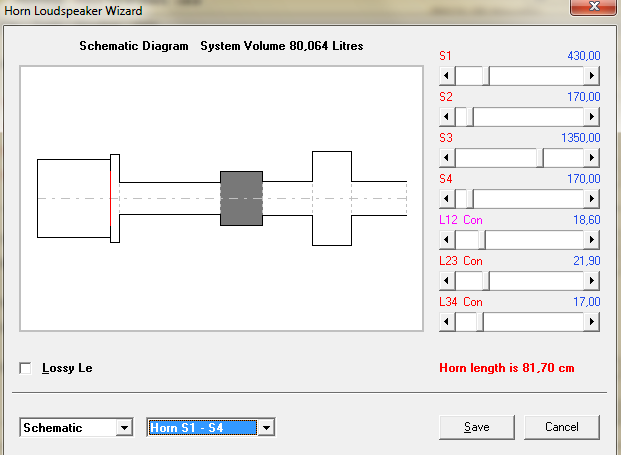Click the S3 value 1350,00
Image resolution: width=621 pixels, height=455 pixels.
click(x=581, y=138)
